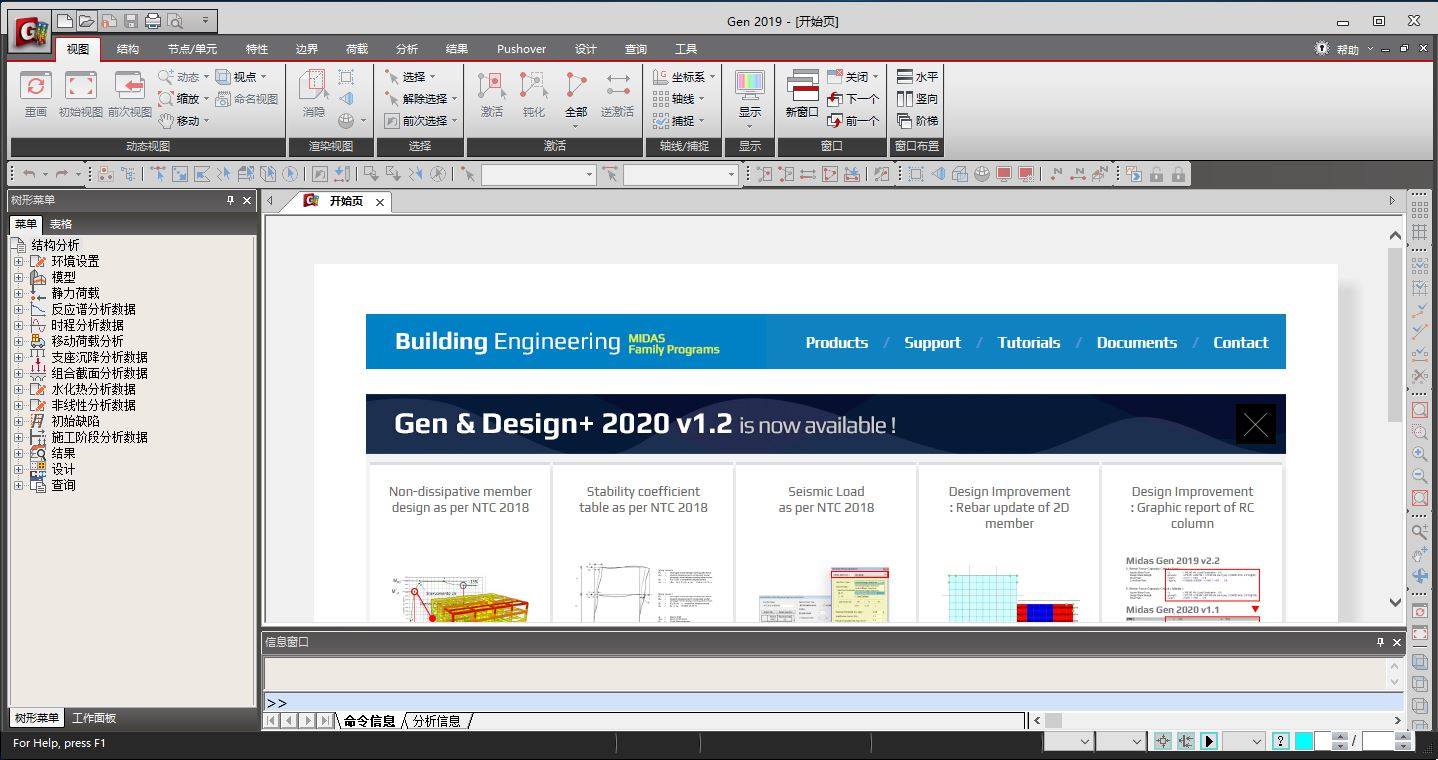
Task: Click the 初始视图 initial view icon
Action: 80,86
